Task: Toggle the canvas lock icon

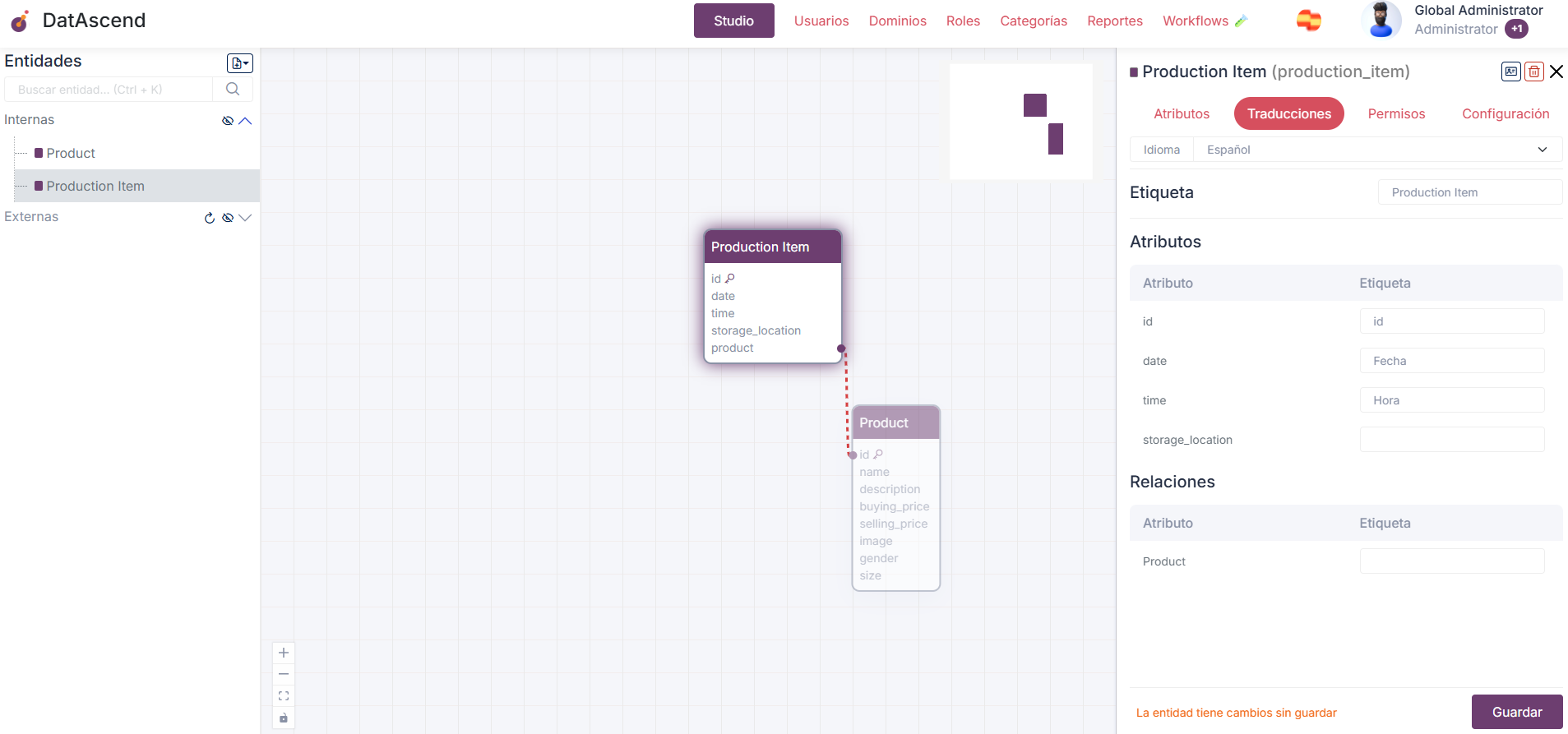Action: click(284, 718)
